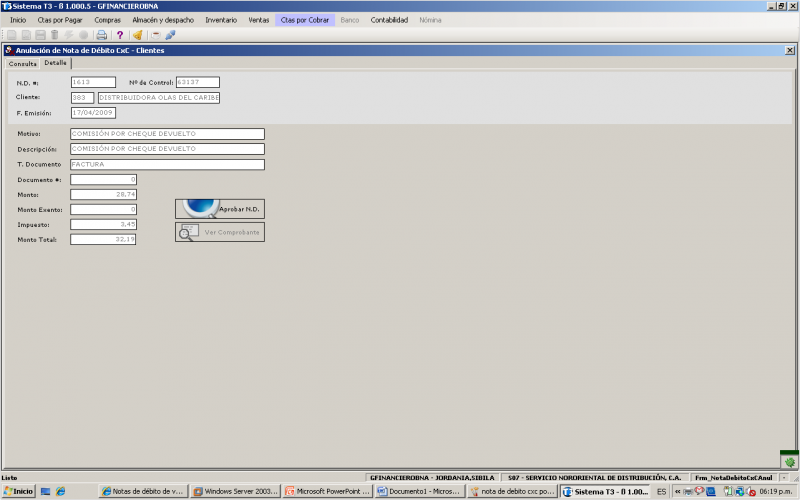
Task: Click the network connection tray icon
Action: [740, 492]
